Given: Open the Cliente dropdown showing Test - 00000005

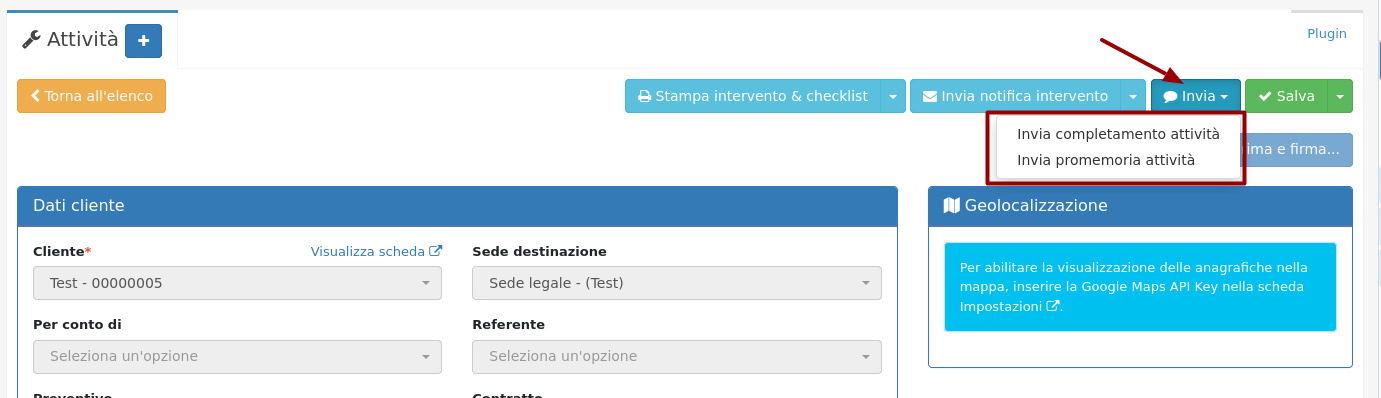Looking at the screenshot, I should pos(237,283).
